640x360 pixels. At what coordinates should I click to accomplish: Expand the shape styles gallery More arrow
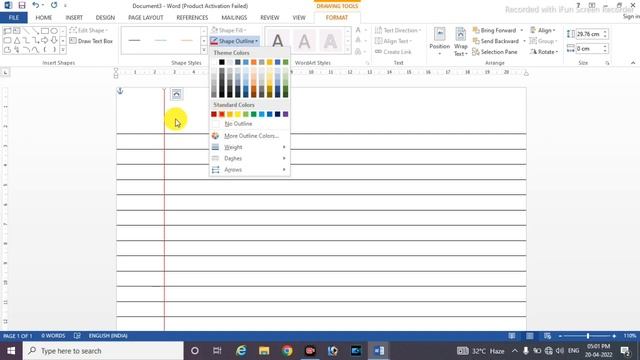coord(204,50)
